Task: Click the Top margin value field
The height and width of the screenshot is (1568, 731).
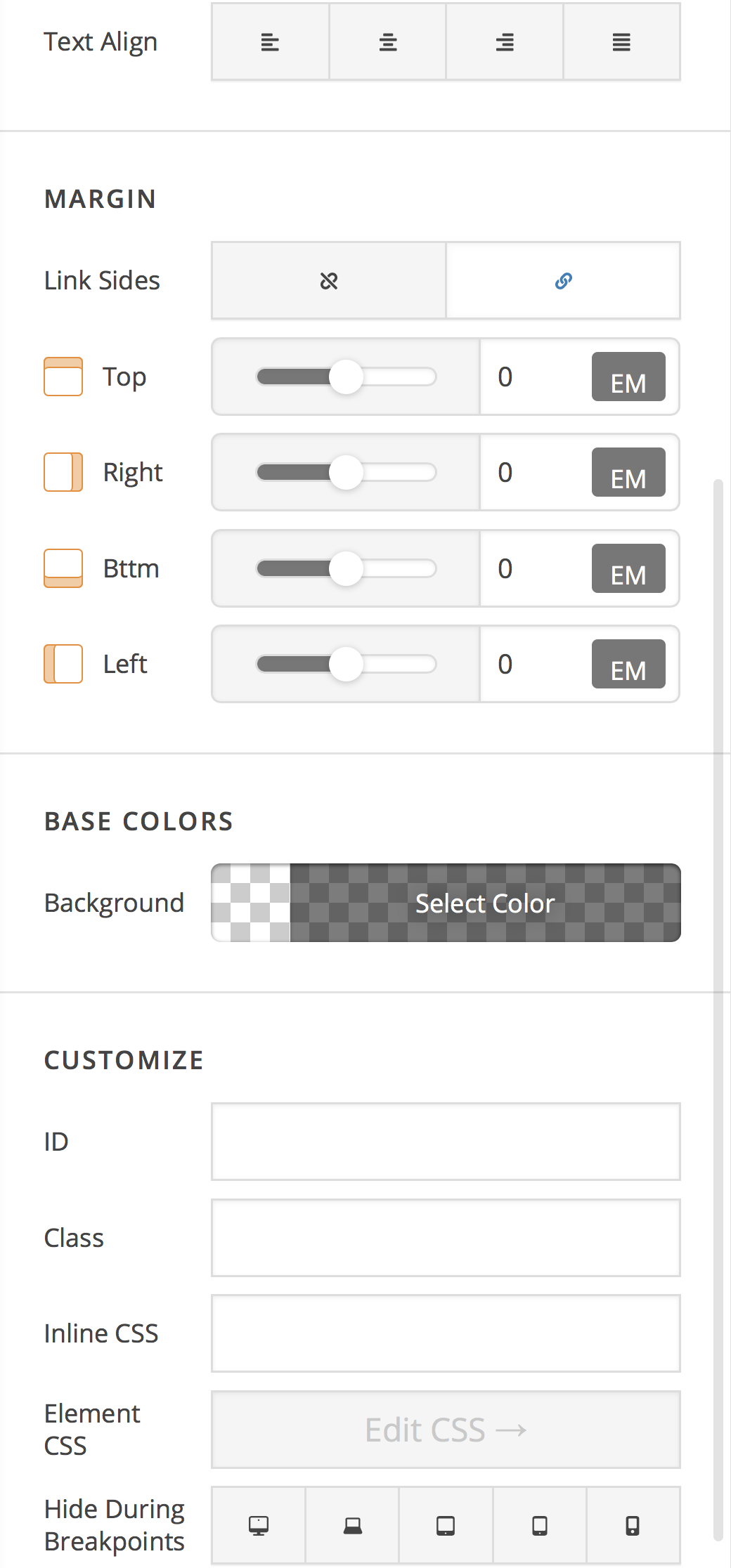Action: point(534,377)
